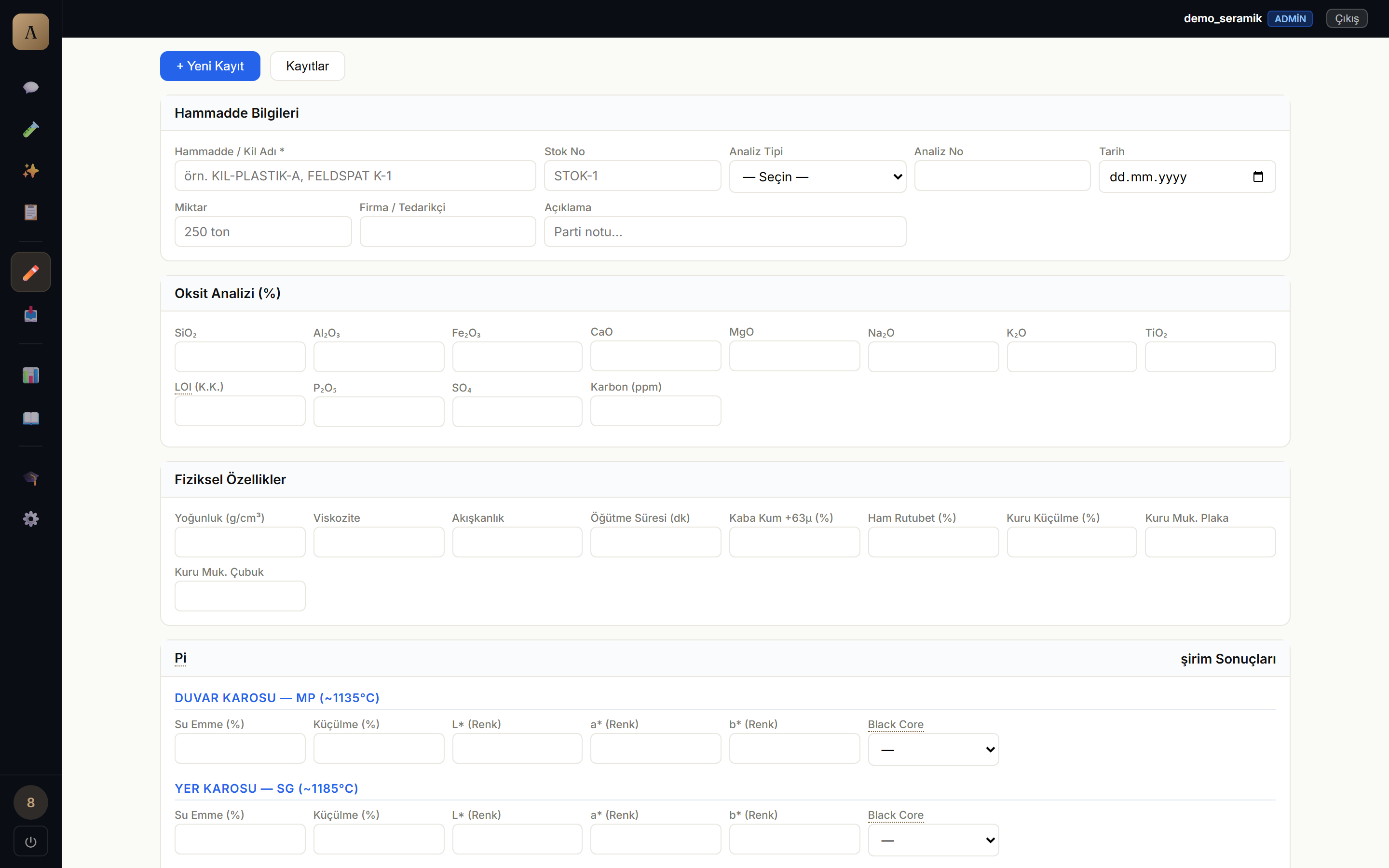Focus the Yoğunluk (g/cm³) input
The height and width of the screenshot is (868, 1389).
point(240,542)
